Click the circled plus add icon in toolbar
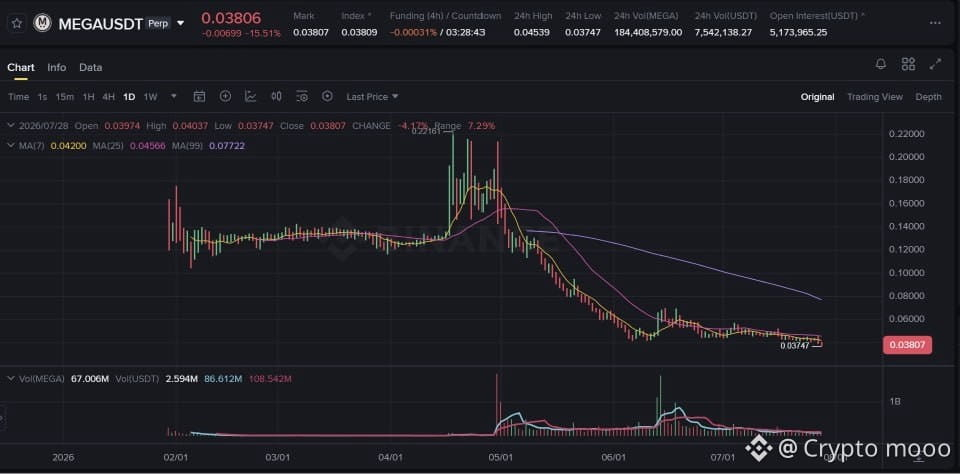 pyautogui.click(x=225, y=96)
